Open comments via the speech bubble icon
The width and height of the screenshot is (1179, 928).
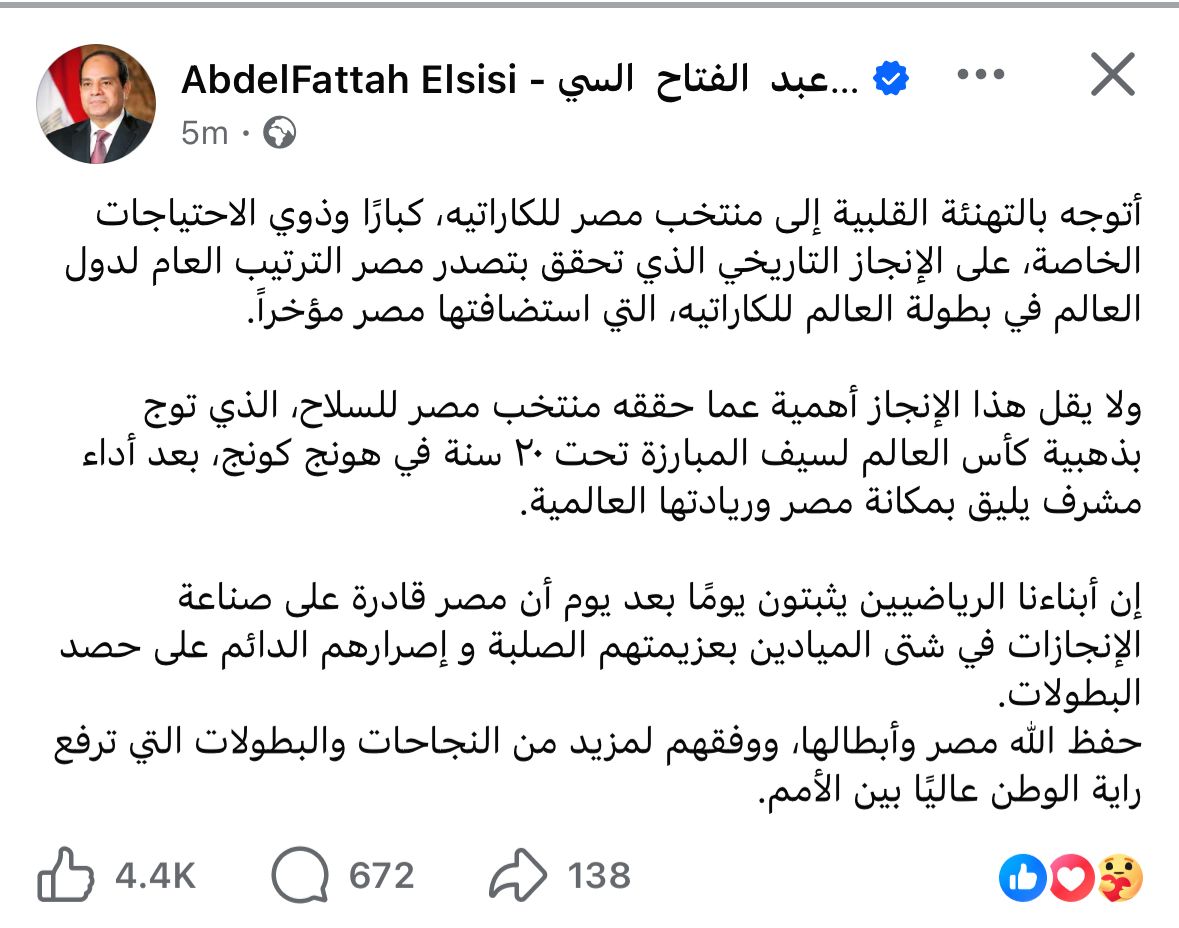point(300,877)
